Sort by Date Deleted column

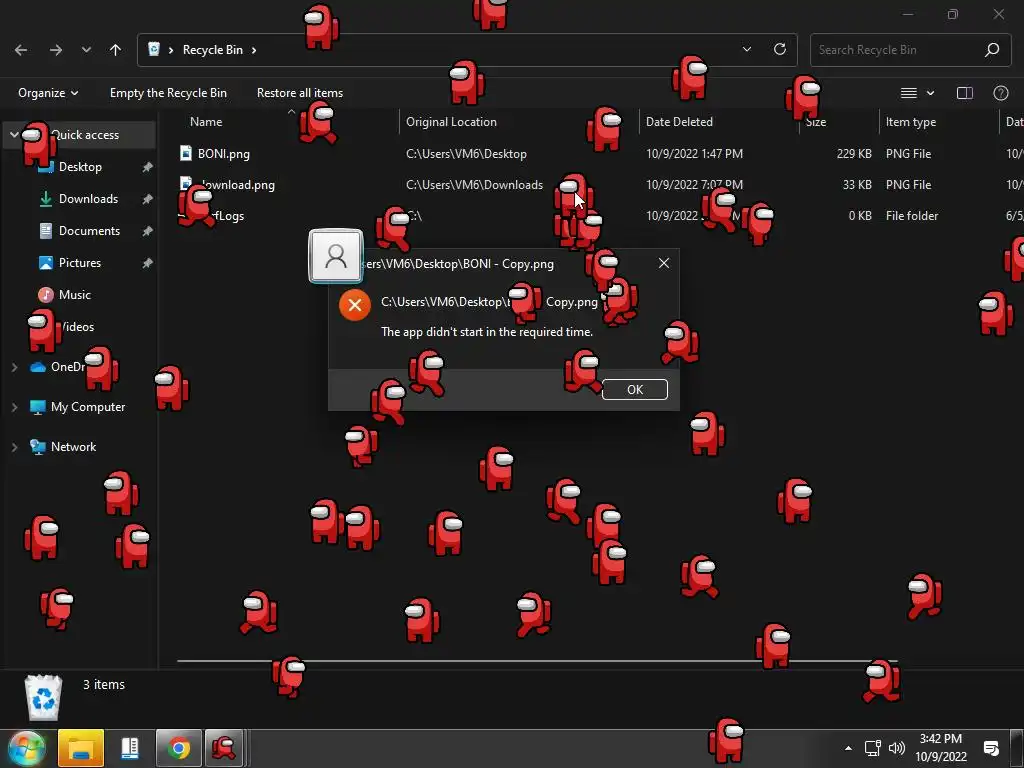[679, 121]
